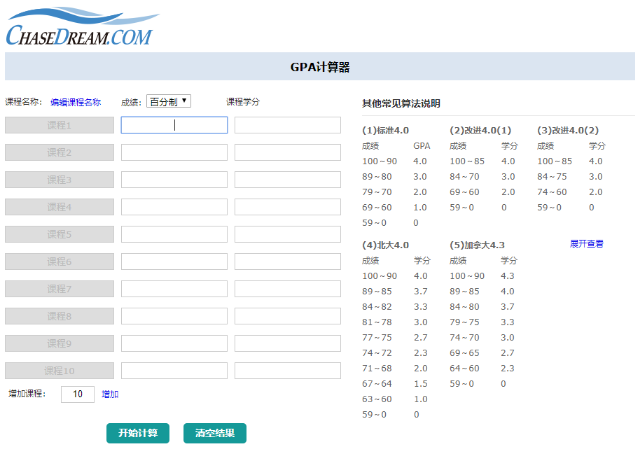Click the 增加 link to add courses
This screenshot has width=640, height=454.
click(x=110, y=394)
